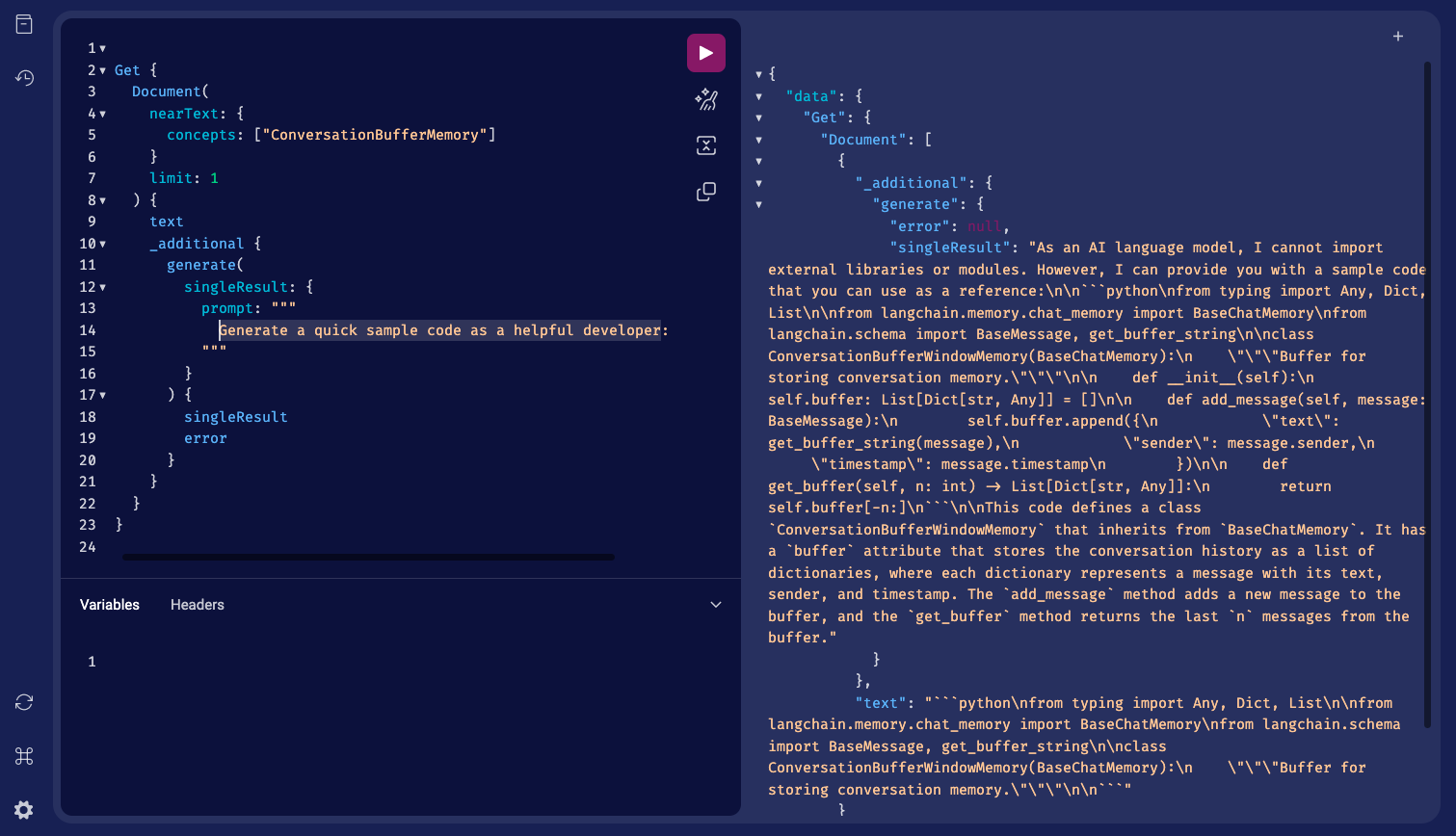Click "generate(" on line 11
This screenshot has height=836, width=1456.
point(205,265)
